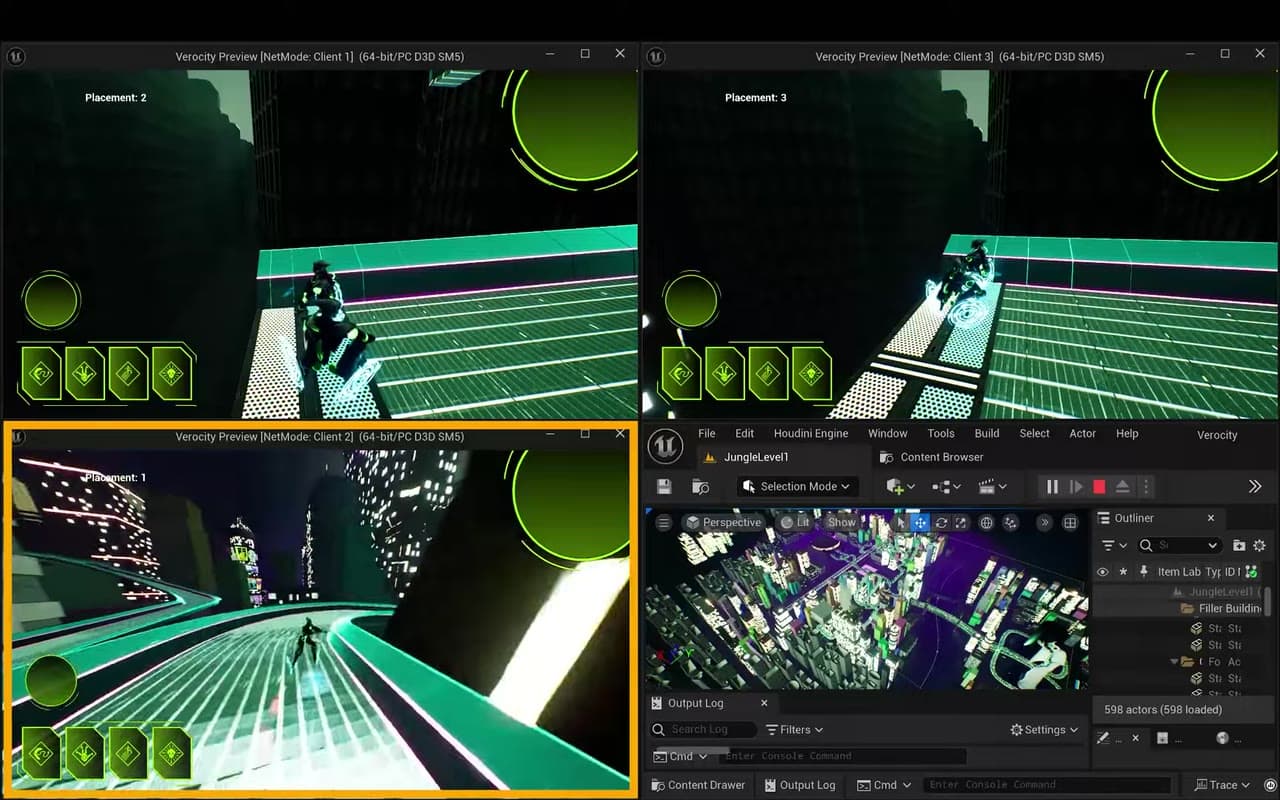This screenshot has width=1280, height=800.
Task: Click the viewport Show flags button
Action: 842,522
